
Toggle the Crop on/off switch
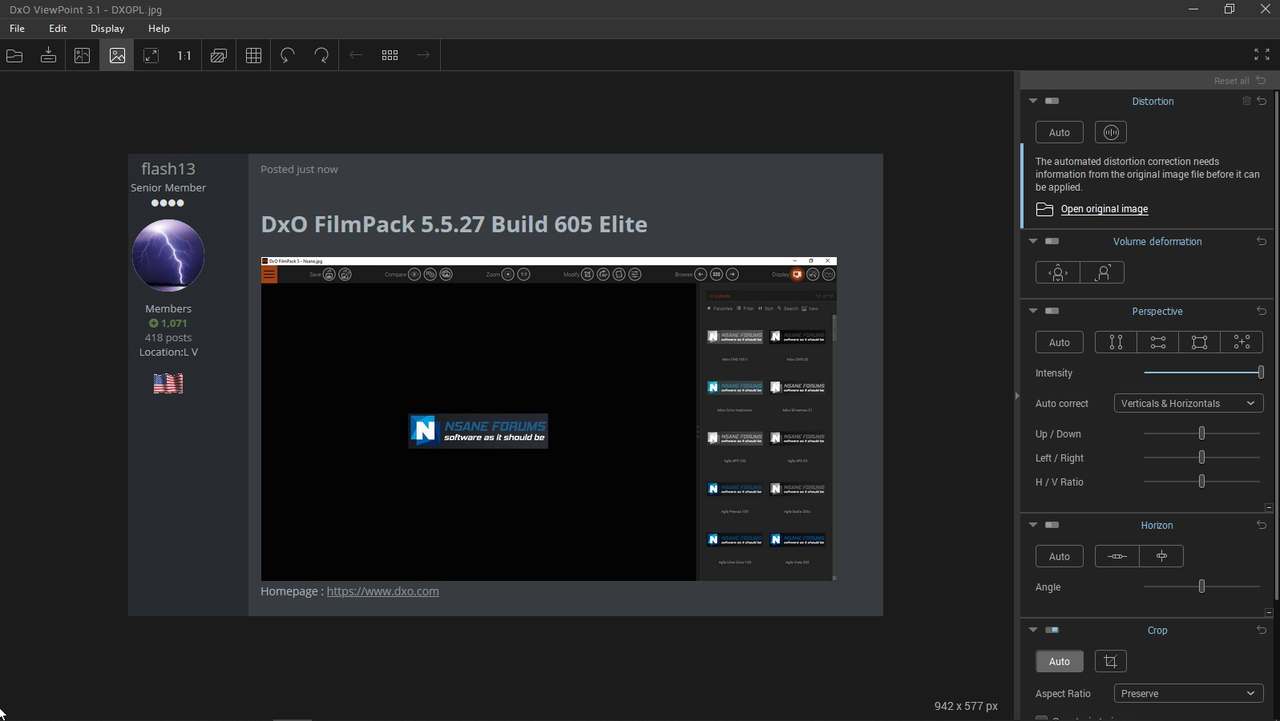tap(1052, 630)
